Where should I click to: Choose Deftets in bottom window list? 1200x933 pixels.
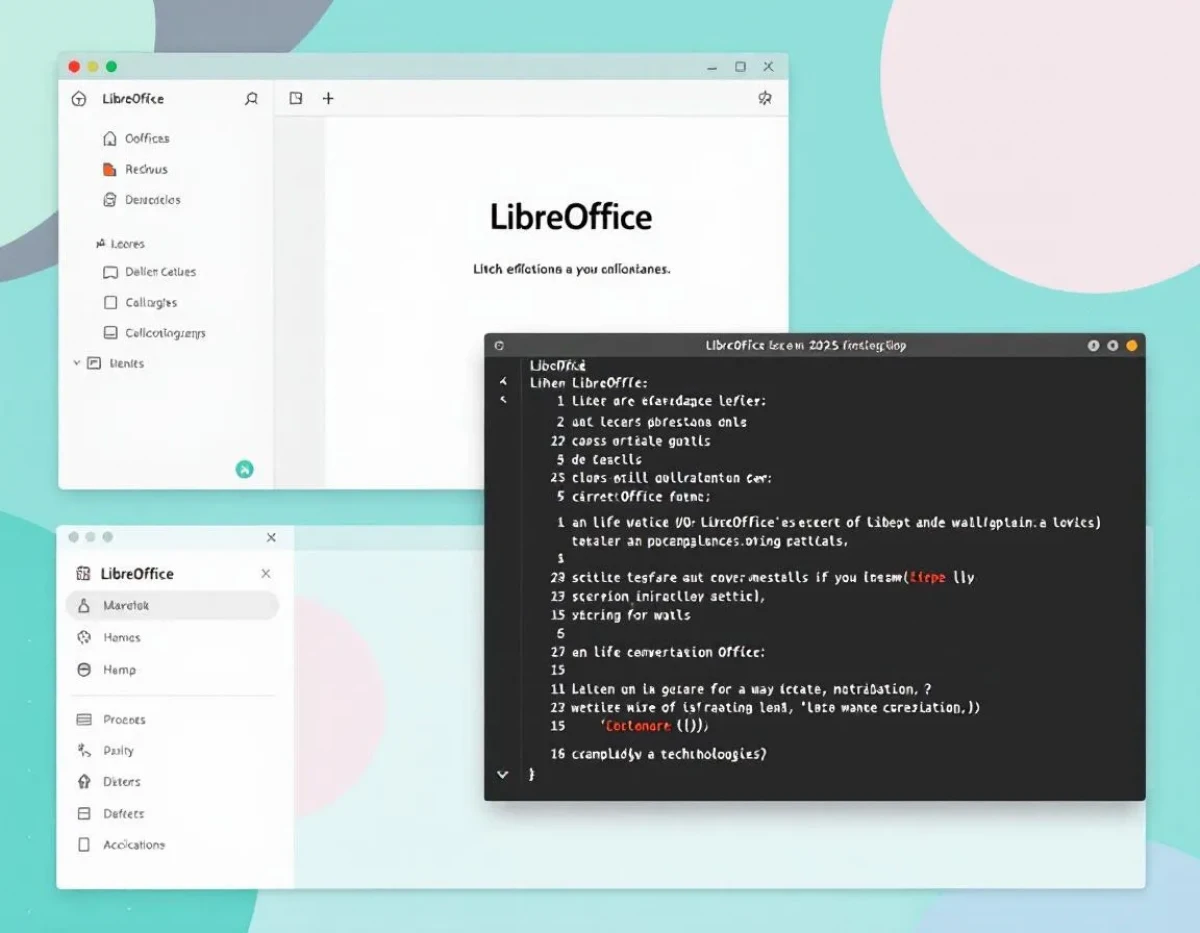point(123,813)
